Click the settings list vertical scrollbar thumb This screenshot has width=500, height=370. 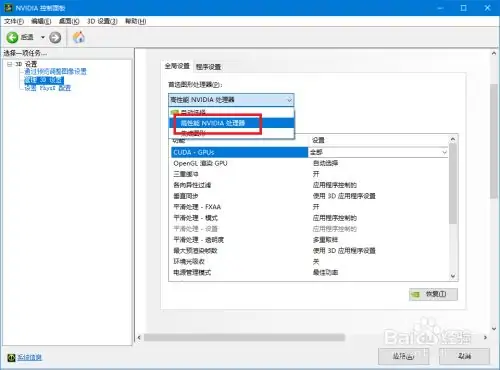(453, 183)
